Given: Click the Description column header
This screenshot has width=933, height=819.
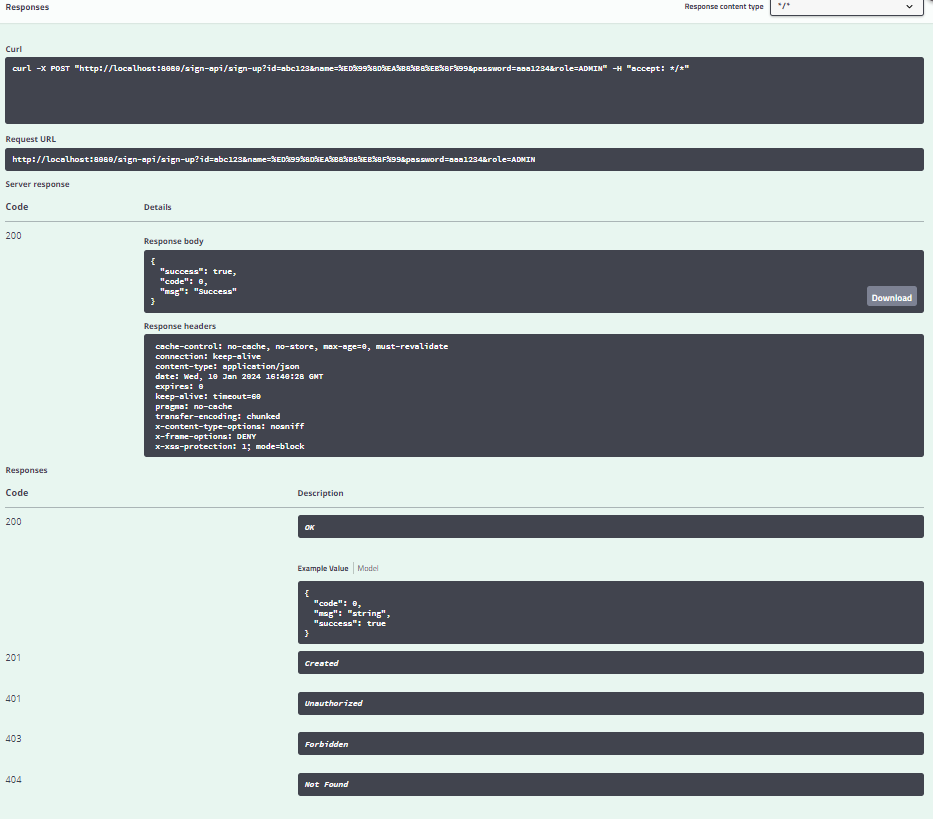Looking at the screenshot, I should tap(320, 493).
